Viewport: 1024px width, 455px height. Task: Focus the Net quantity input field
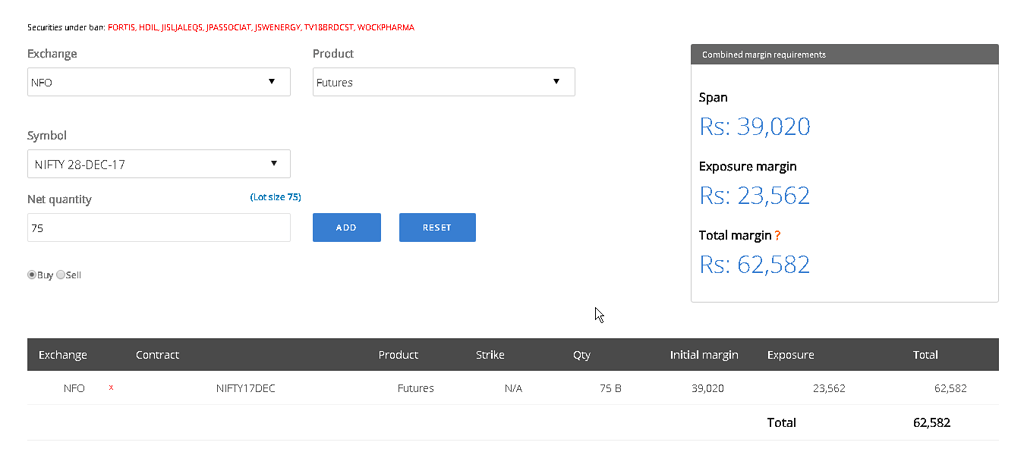(158, 228)
